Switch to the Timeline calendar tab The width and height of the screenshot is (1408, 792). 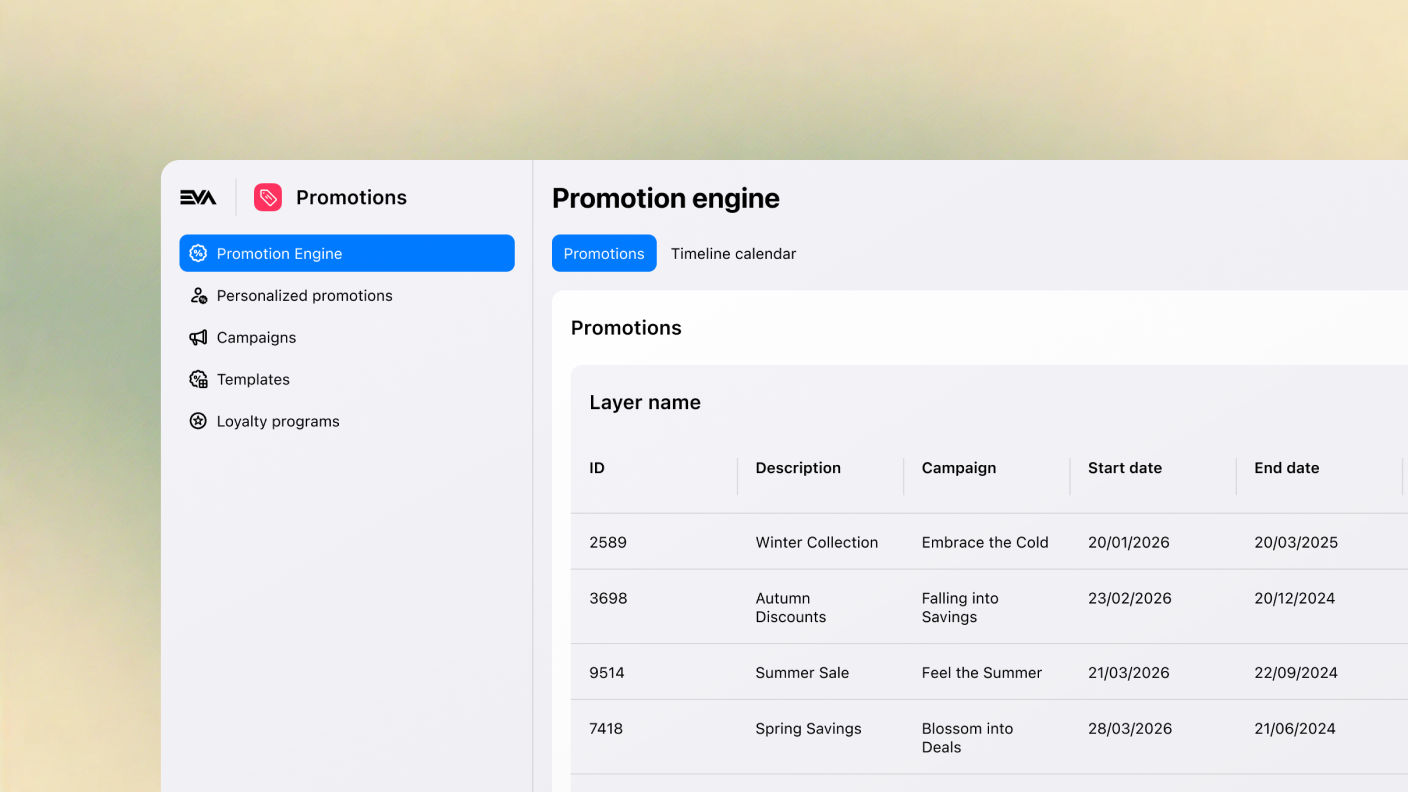pyautogui.click(x=733, y=253)
